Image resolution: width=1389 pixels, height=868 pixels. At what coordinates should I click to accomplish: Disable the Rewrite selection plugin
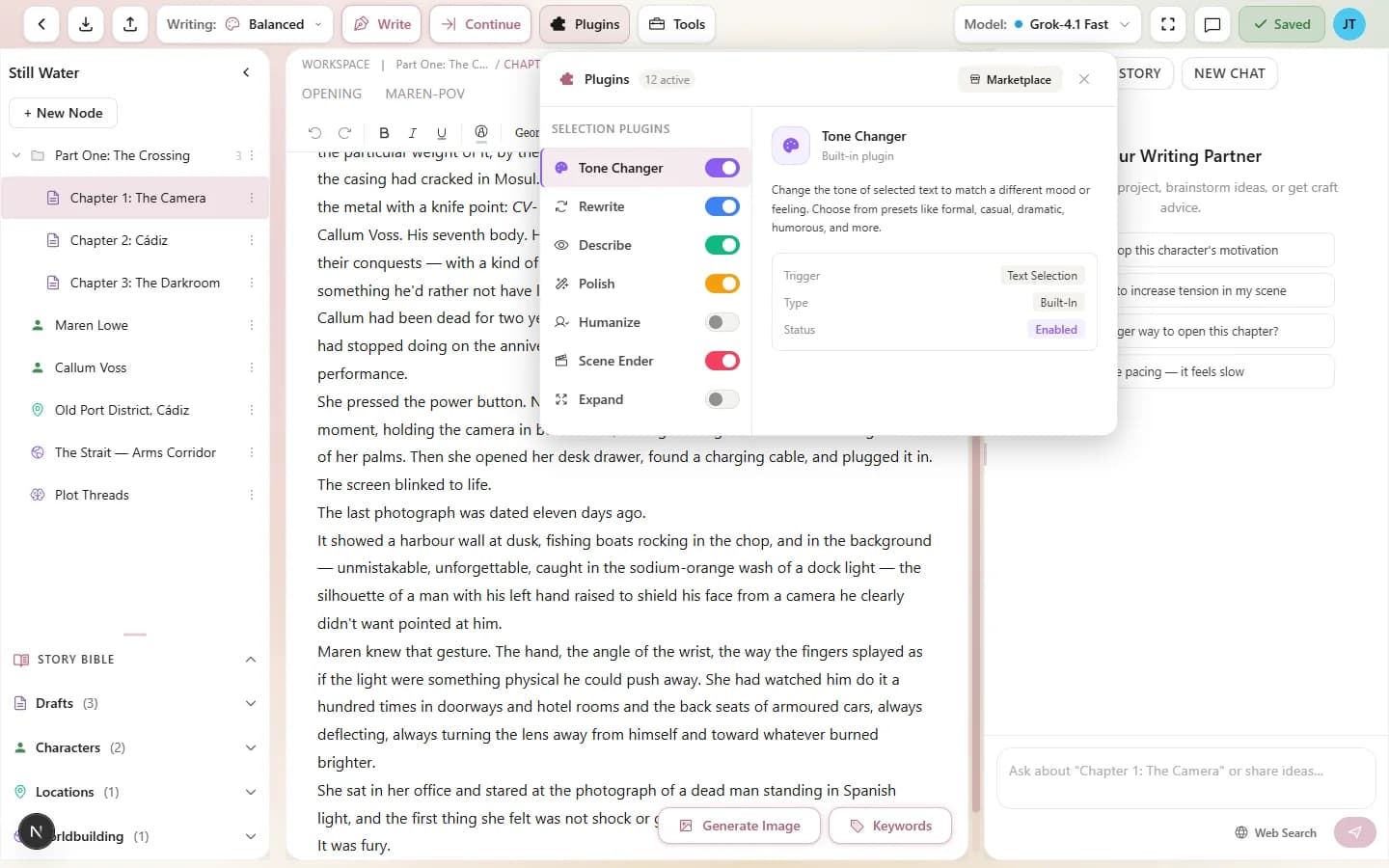(x=722, y=205)
